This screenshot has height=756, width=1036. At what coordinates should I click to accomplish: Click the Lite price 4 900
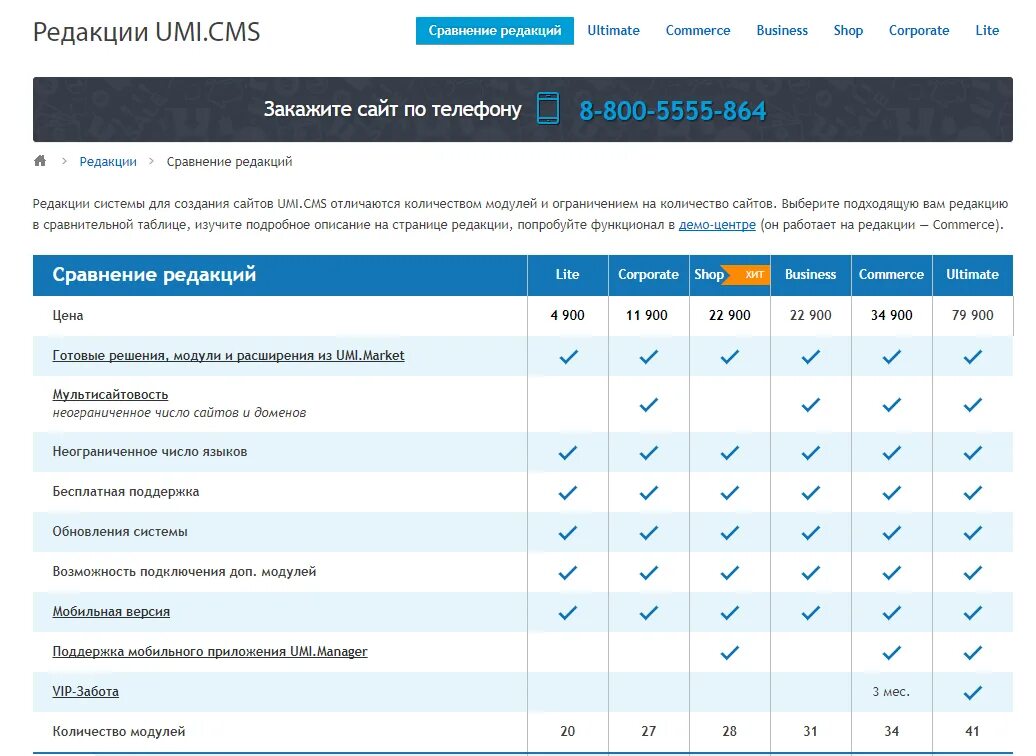point(568,315)
